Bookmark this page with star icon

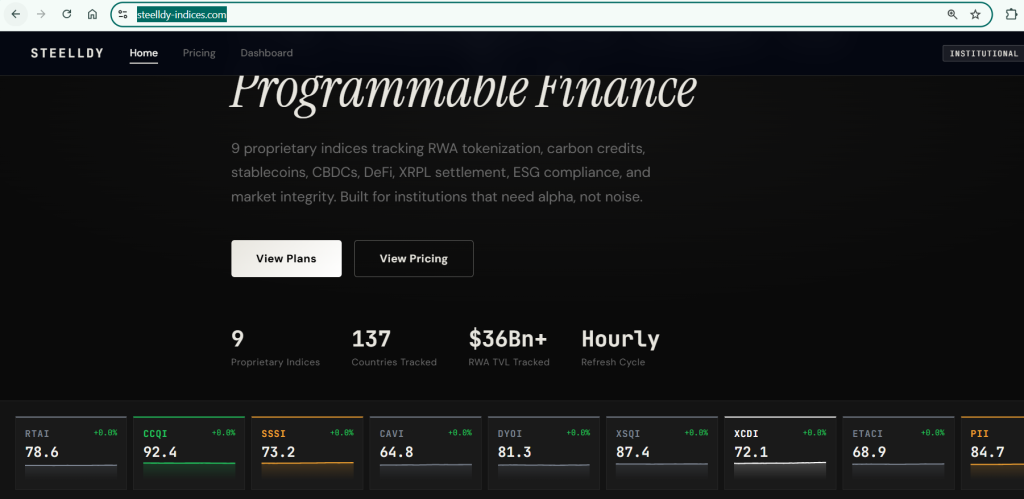click(976, 14)
